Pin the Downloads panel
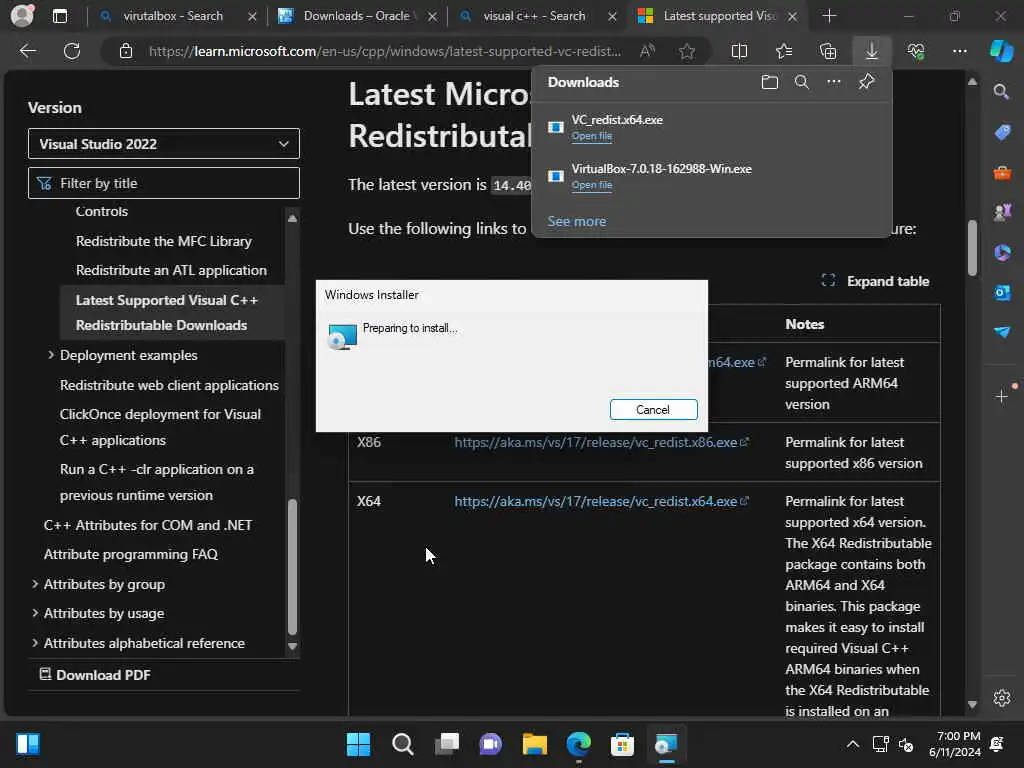The image size is (1024, 768). click(867, 82)
